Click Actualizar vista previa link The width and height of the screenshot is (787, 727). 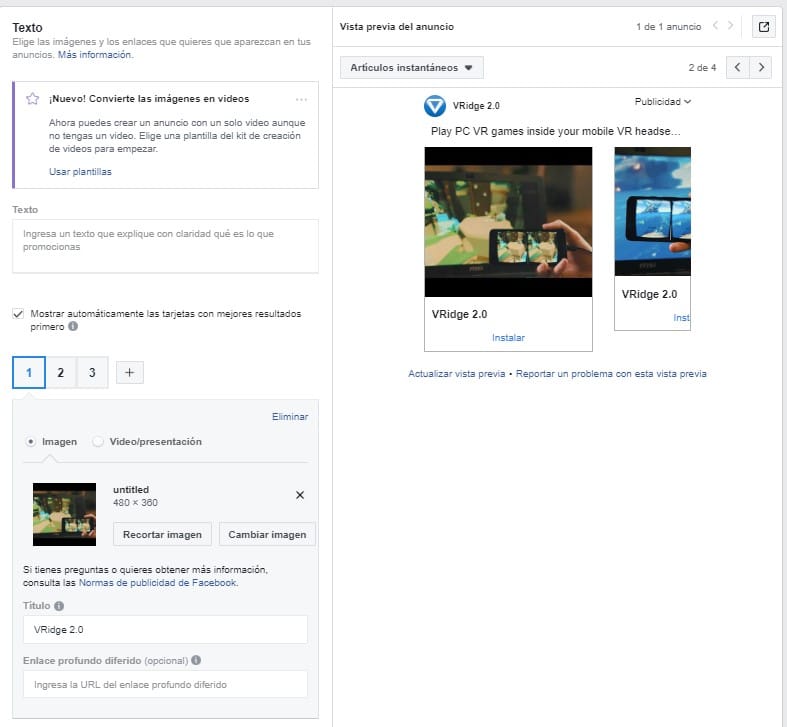point(456,374)
